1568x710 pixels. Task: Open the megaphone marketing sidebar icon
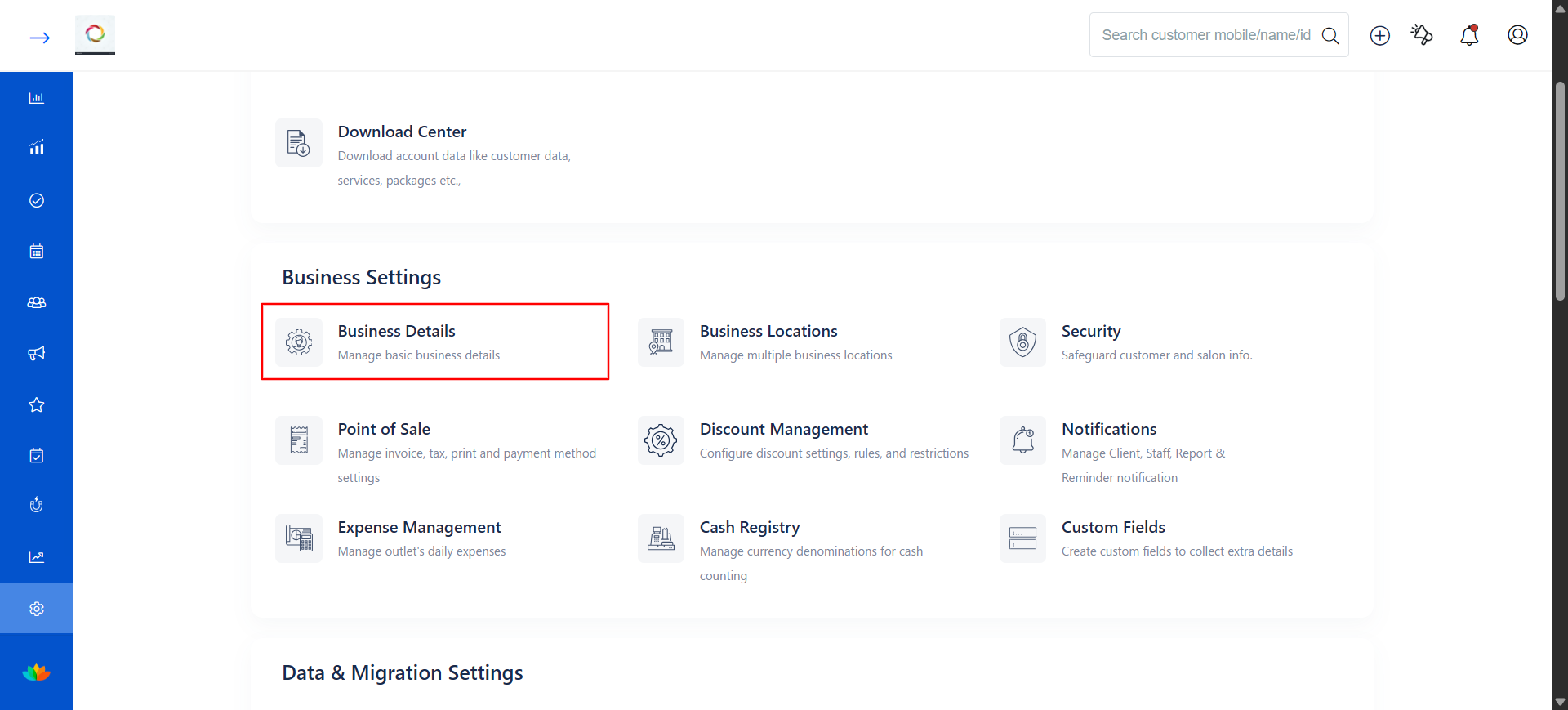click(37, 353)
